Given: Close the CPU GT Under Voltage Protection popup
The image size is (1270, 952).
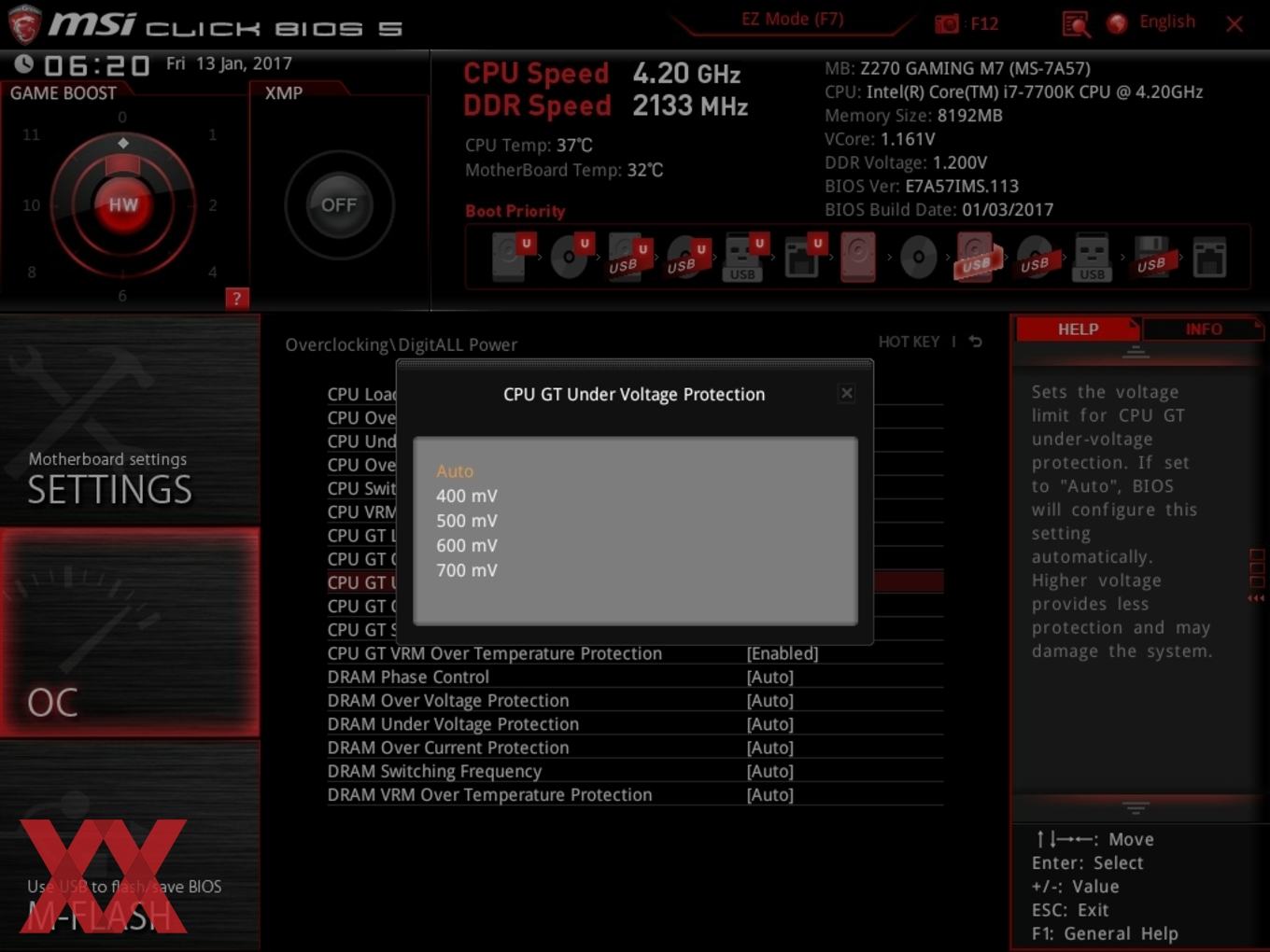Looking at the screenshot, I should 847,393.
